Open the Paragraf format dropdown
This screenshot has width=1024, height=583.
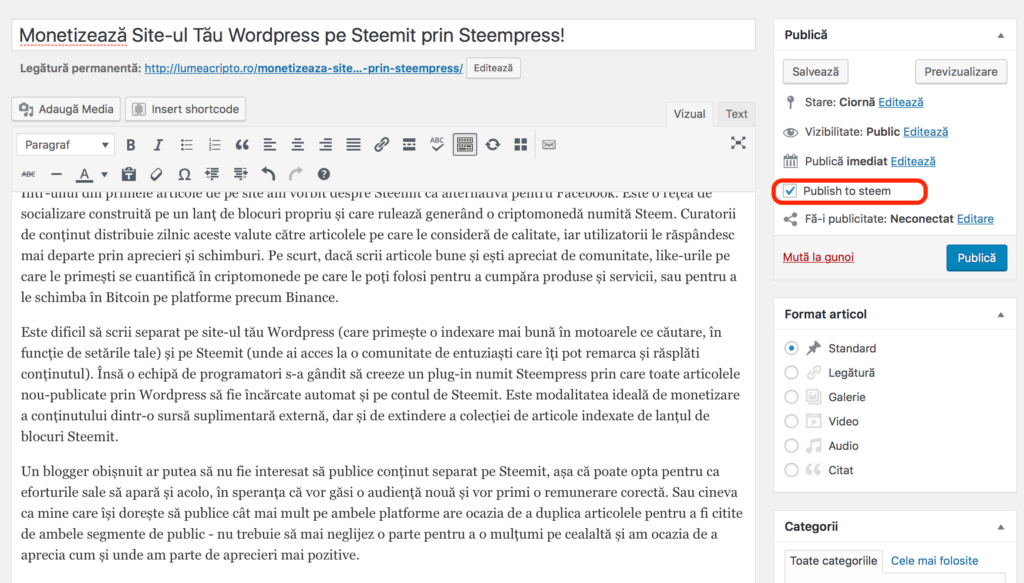click(66, 145)
